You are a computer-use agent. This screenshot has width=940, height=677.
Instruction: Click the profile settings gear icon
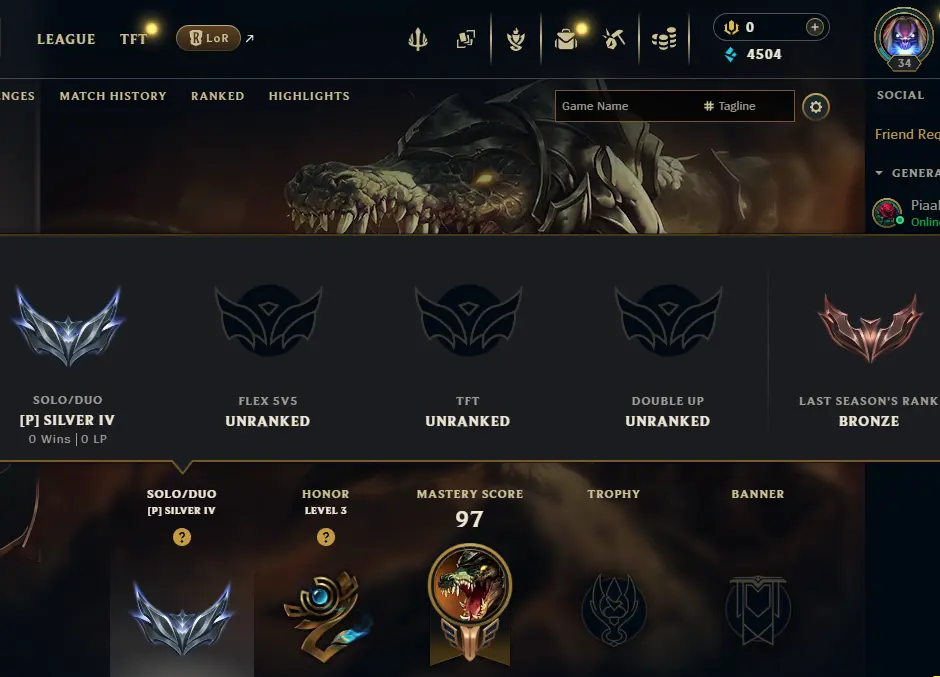click(x=816, y=107)
